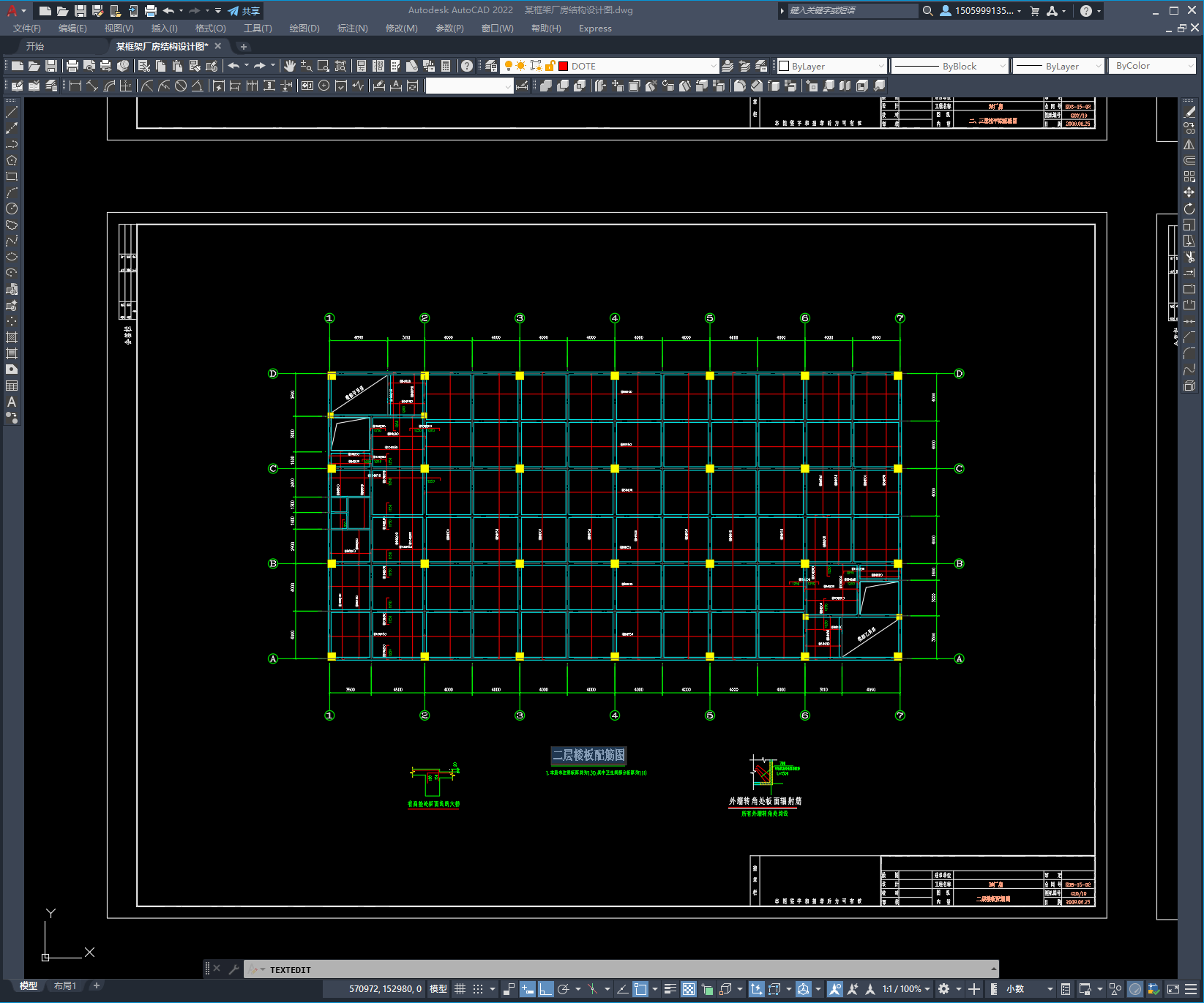Click the coordinates readout 570972, 152980, 0
The height and width of the screenshot is (1003, 1204).
point(385,989)
